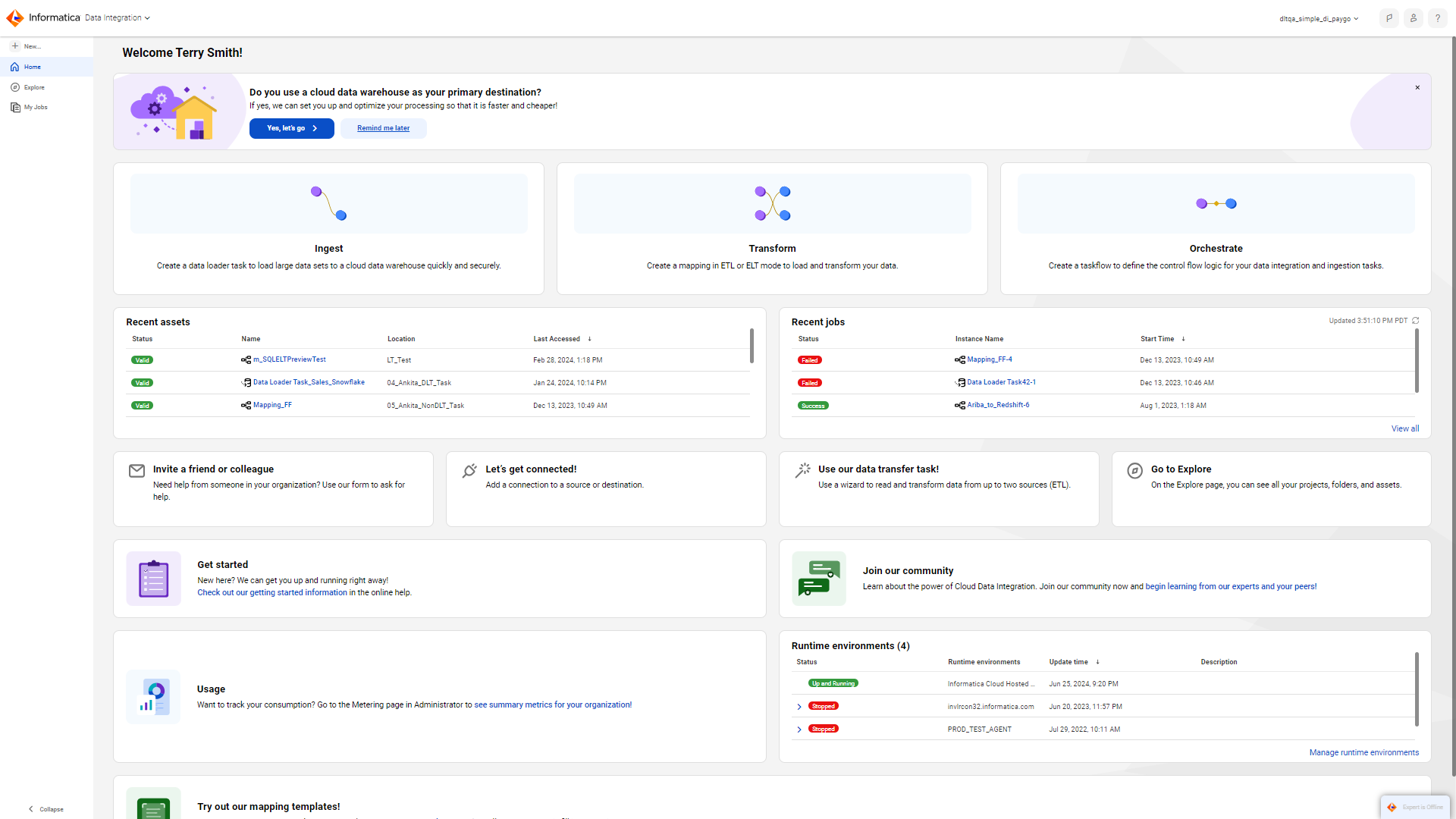This screenshot has height=819, width=1456.
Task: Open the Transform card
Action: click(x=772, y=228)
